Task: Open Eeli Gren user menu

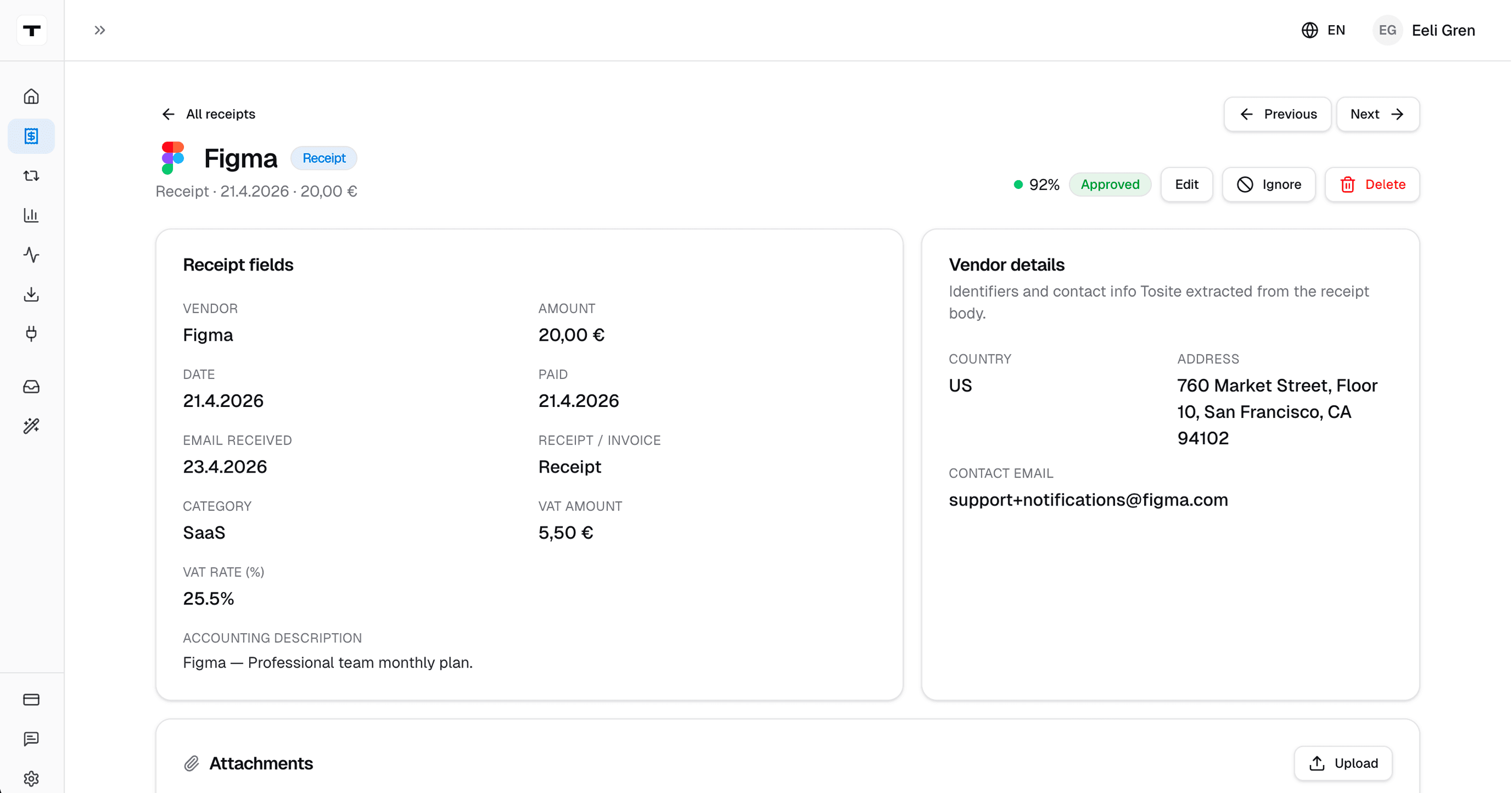Action: tap(1424, 30)
